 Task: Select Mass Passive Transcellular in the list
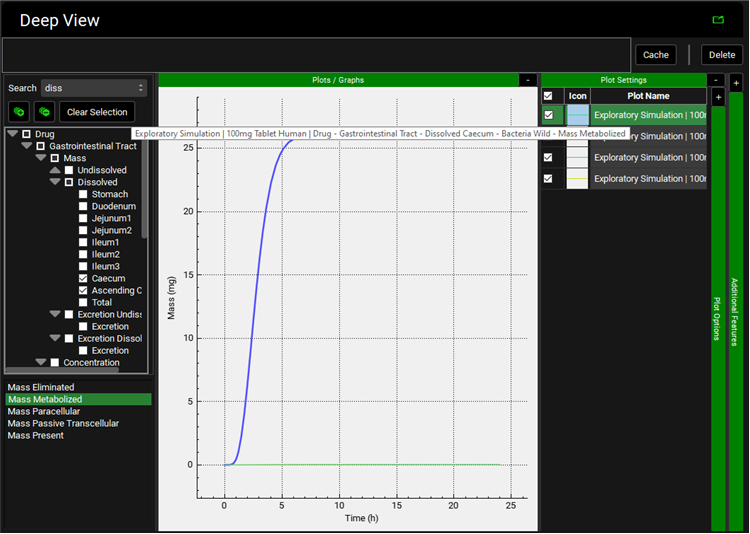point(63,423)
